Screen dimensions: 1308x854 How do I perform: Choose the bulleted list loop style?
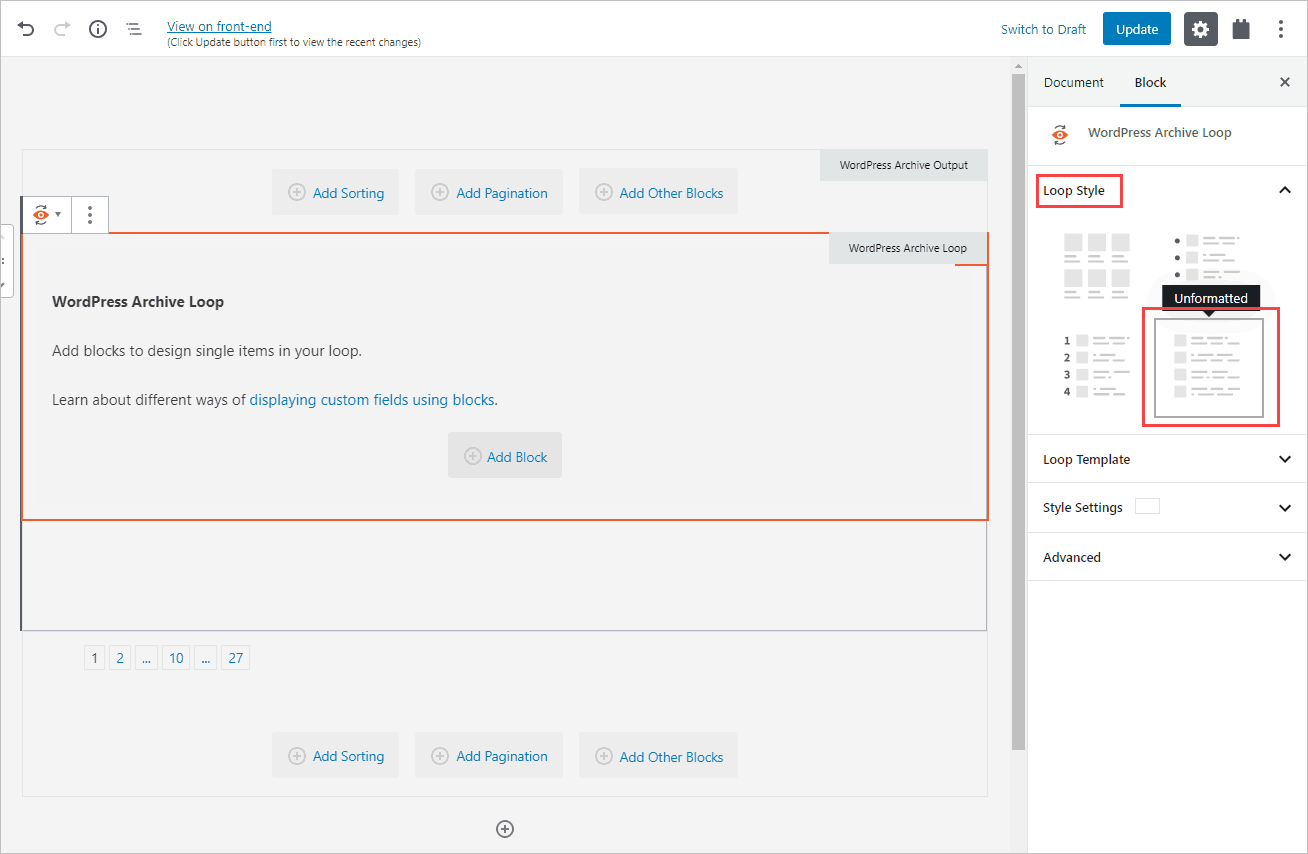1208,258
